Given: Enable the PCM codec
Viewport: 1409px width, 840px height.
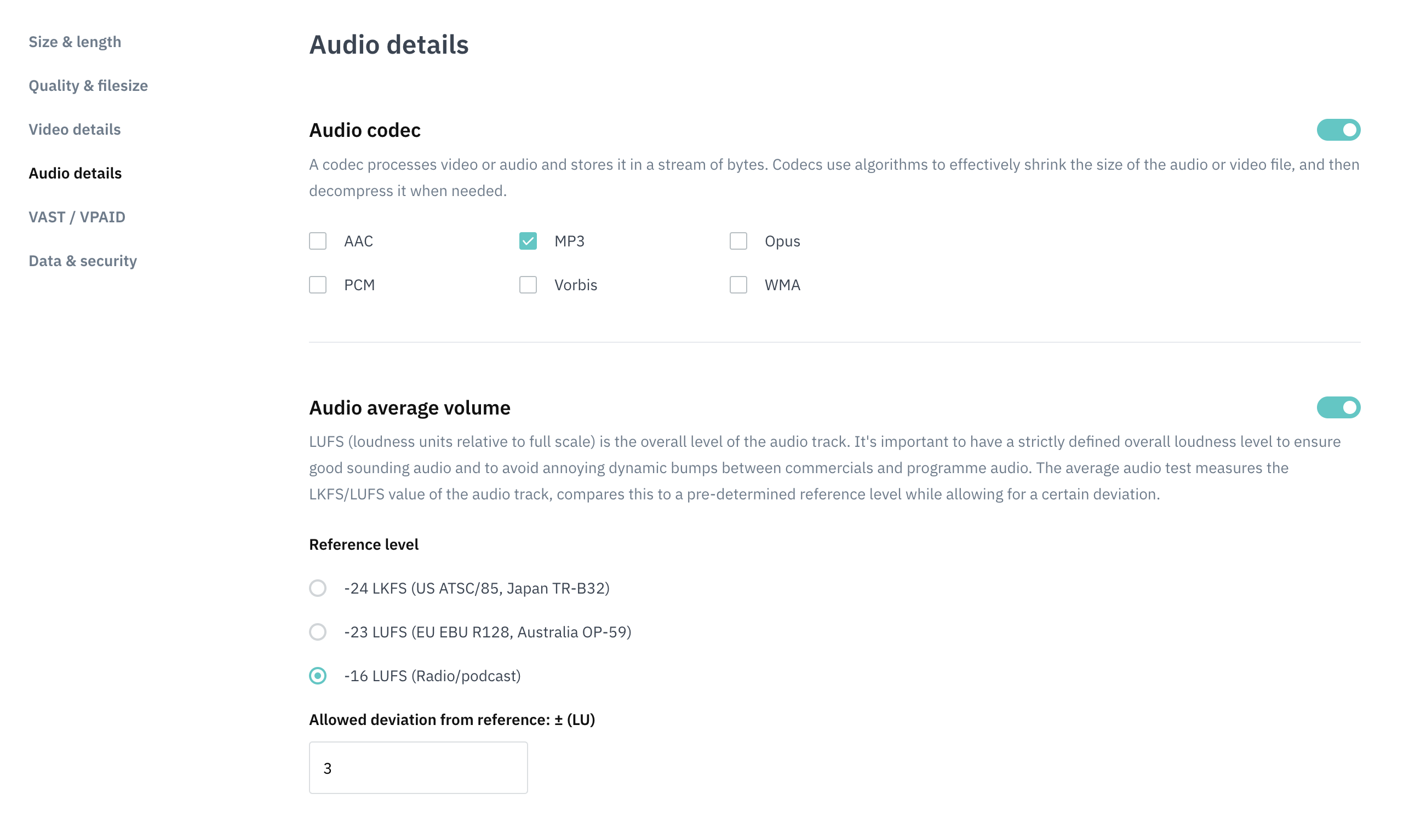Looking at the screenshot, I should pos(318,285).
